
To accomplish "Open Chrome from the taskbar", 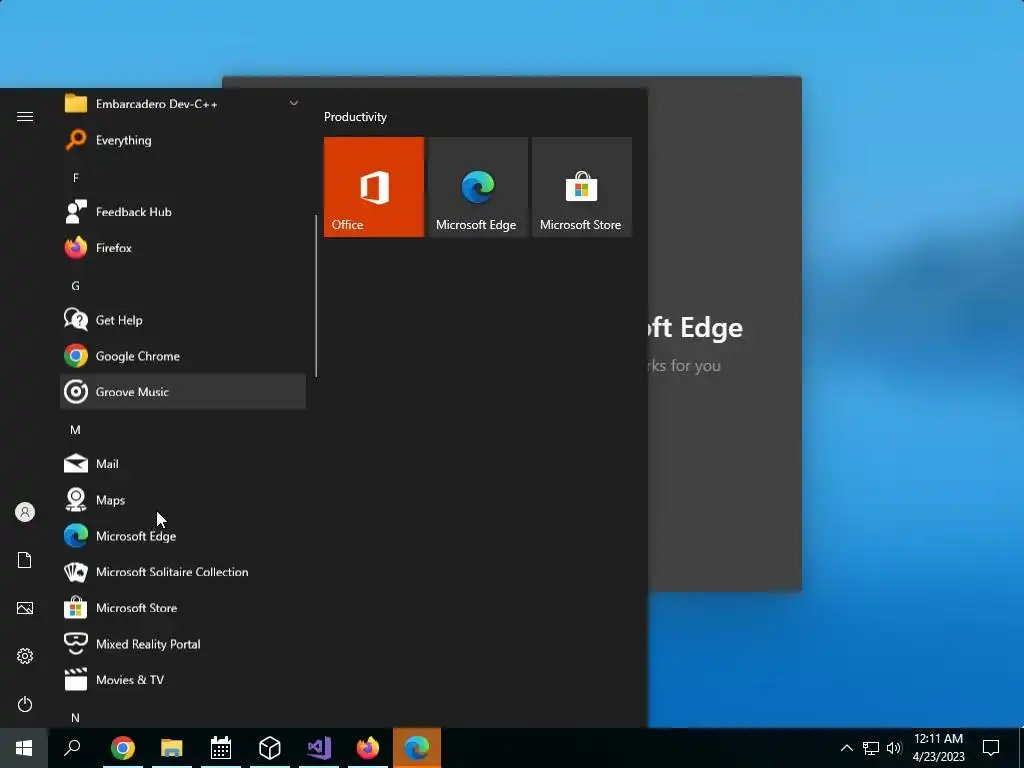I will pyautogui.click(x=123, y=748).
